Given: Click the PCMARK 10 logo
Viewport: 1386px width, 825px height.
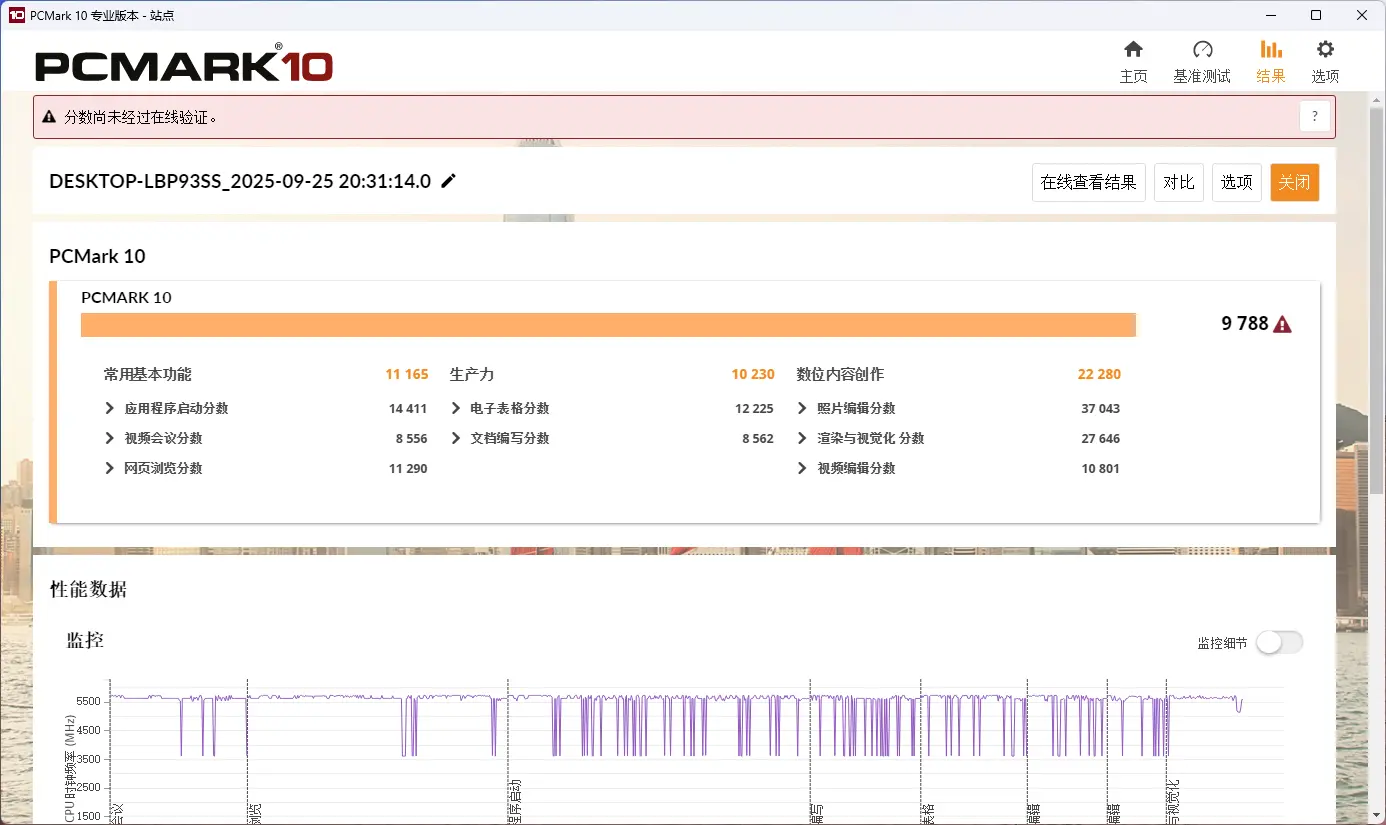Looking at the screenshot, I should pos(184,63).
